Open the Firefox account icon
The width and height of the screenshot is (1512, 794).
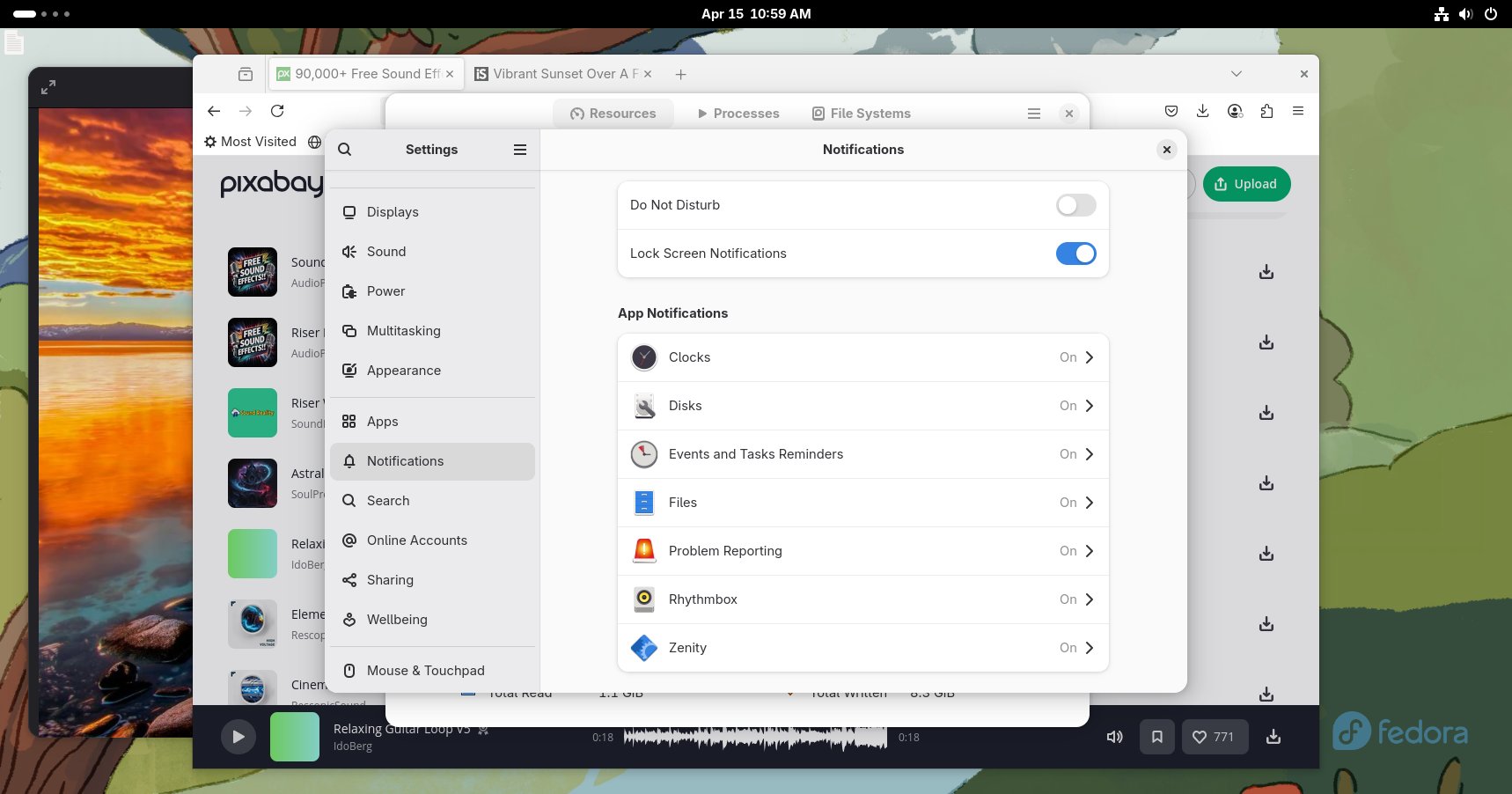point(1235,111)
